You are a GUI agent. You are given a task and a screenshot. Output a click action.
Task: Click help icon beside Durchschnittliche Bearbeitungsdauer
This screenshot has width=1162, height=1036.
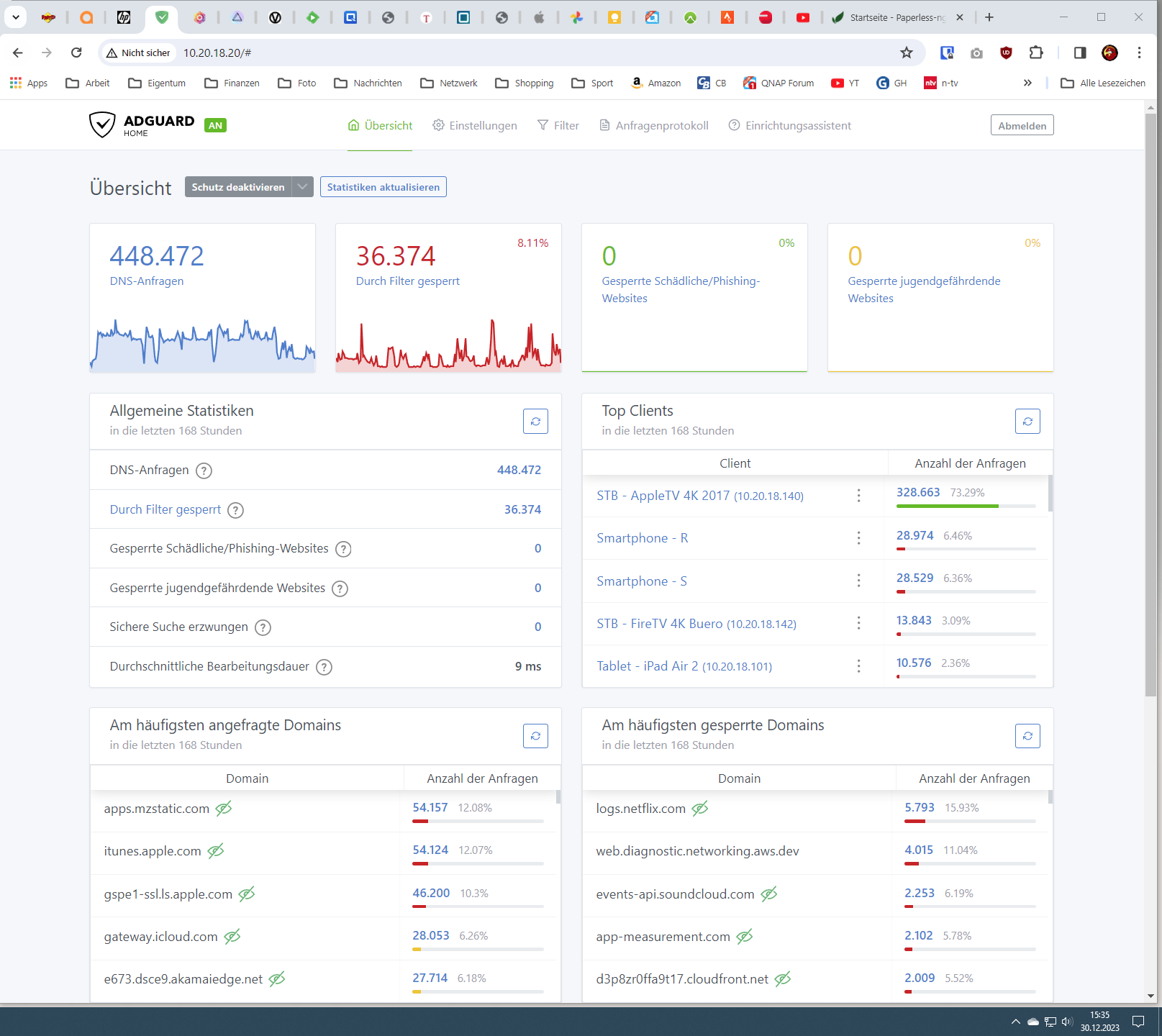point(324,667)
